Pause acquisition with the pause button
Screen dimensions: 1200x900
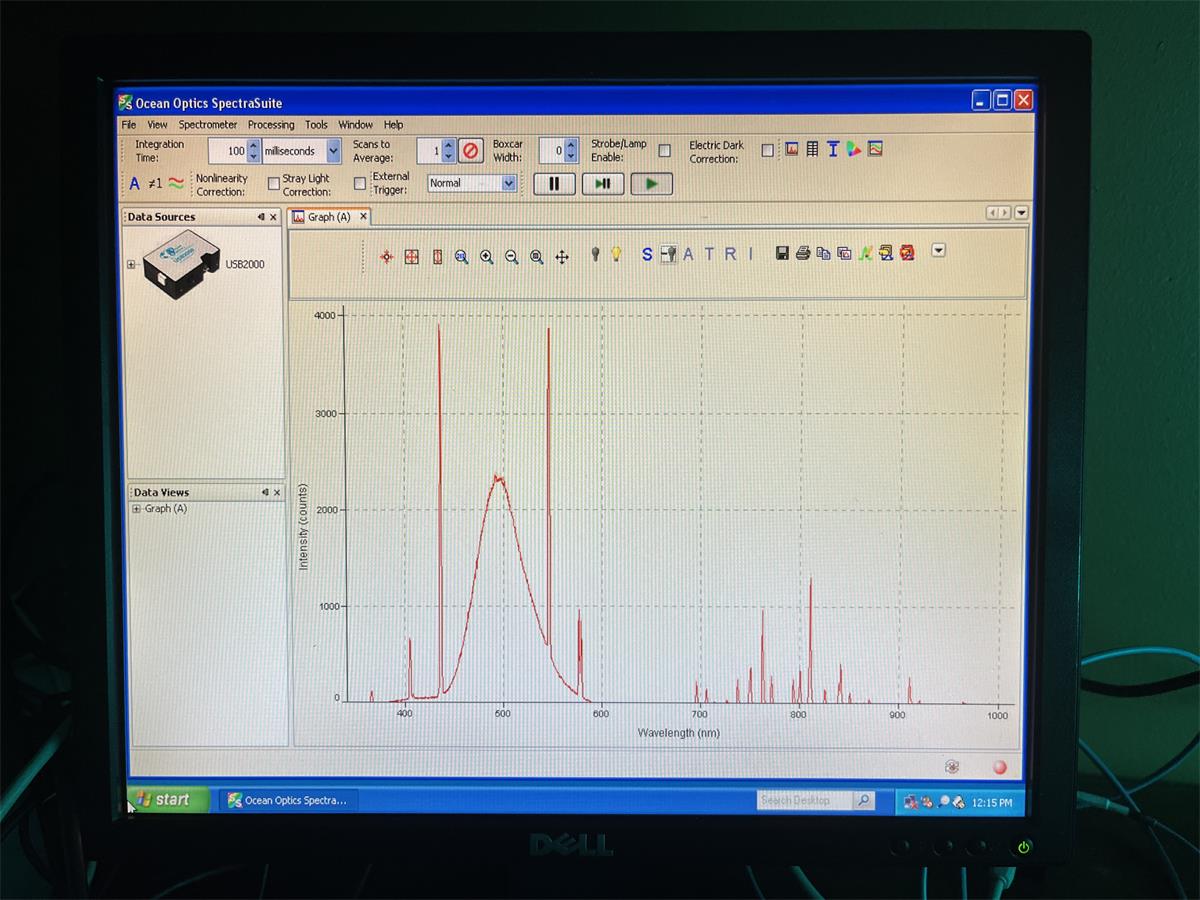tap(554, 184)
